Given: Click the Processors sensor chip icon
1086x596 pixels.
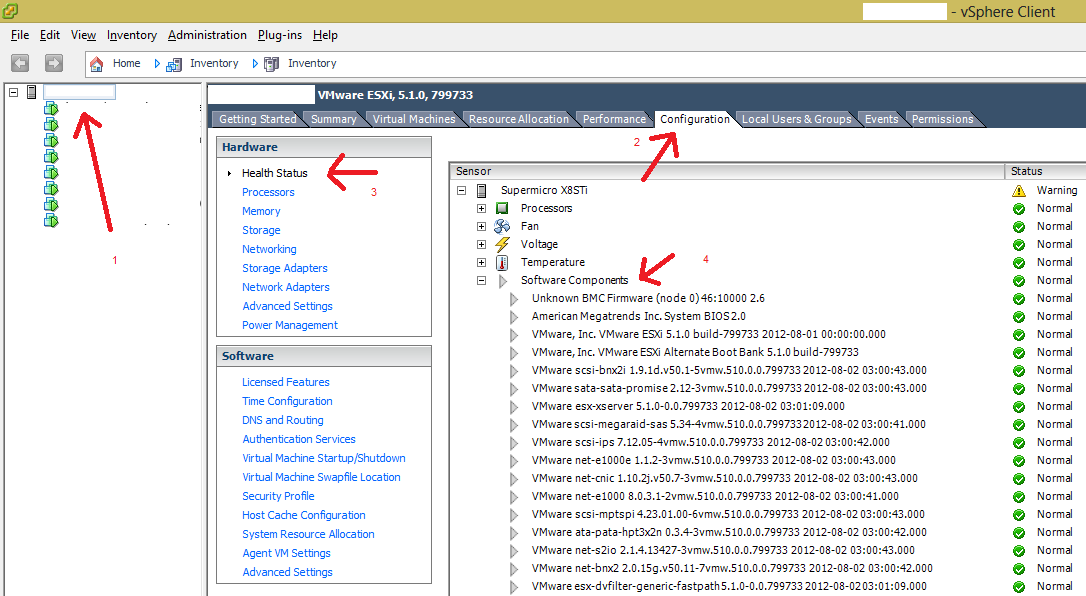Looking at the screenshot, I should click(502, 208).
